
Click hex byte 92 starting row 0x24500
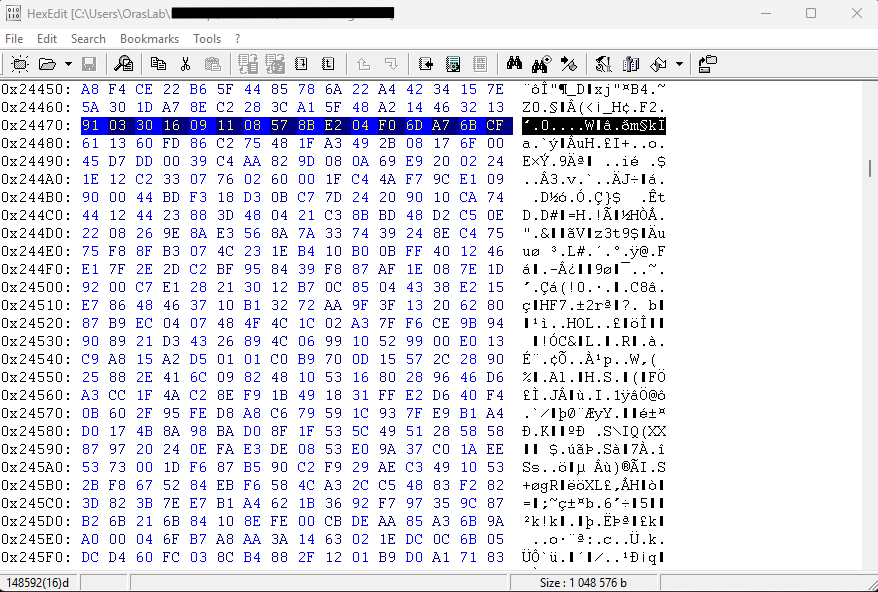pyautogui.click(x=90, y=287)
